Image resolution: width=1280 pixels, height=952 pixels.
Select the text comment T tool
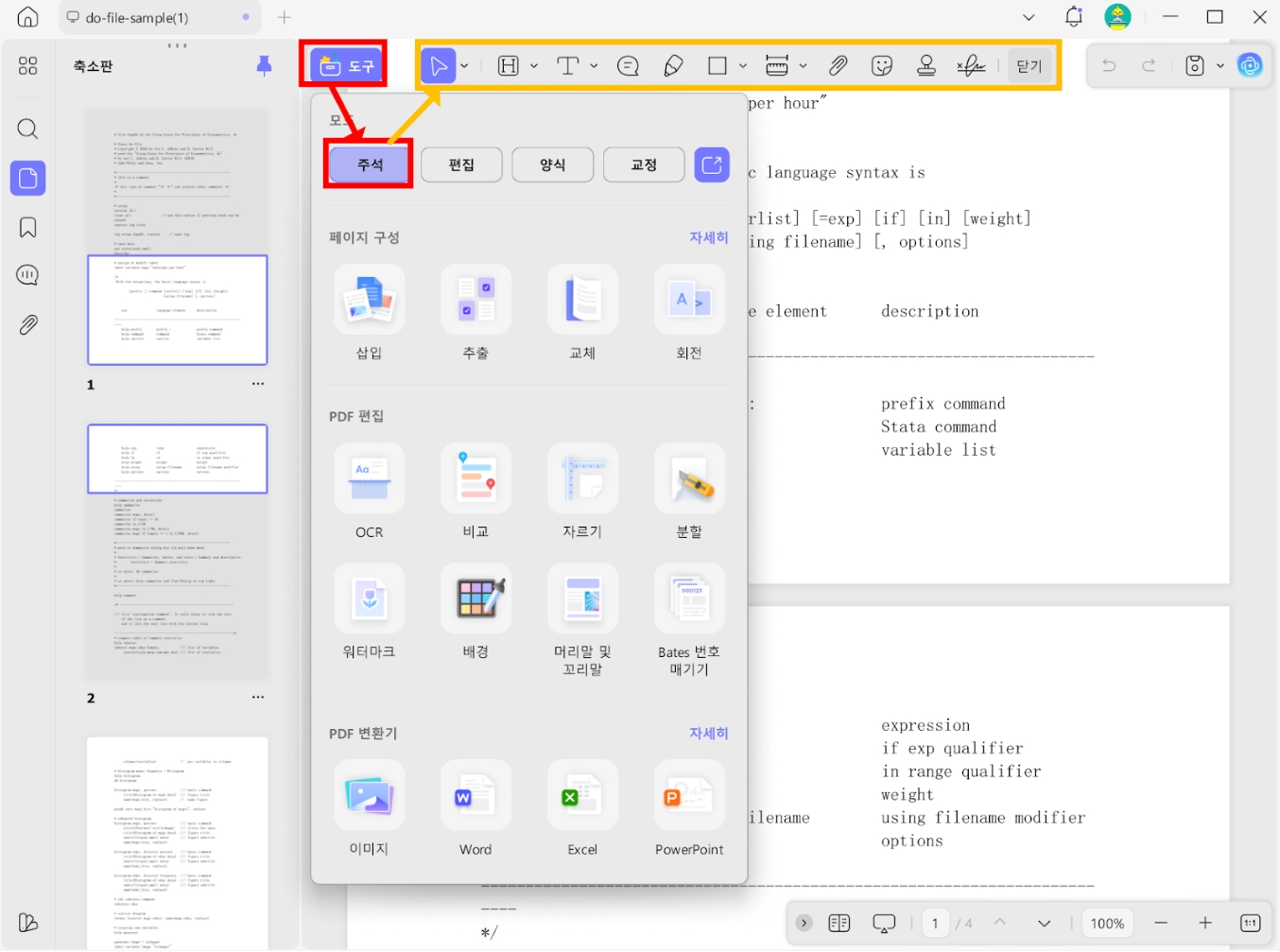point(567,65)
